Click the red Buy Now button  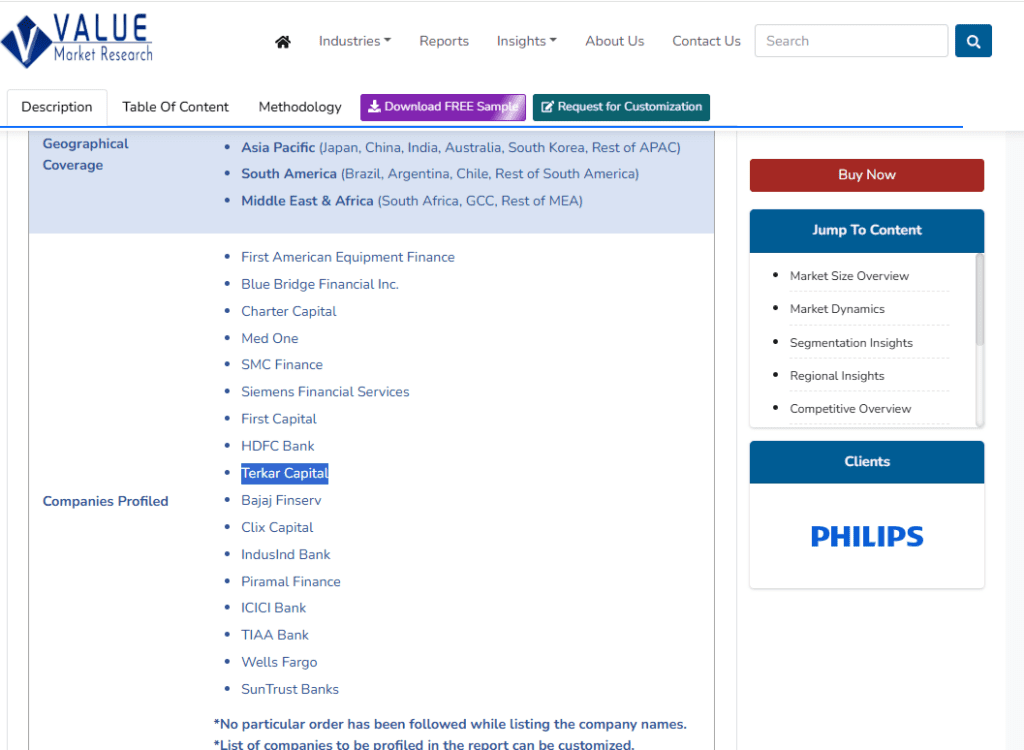pyautogui.click(x=866, y=175)
